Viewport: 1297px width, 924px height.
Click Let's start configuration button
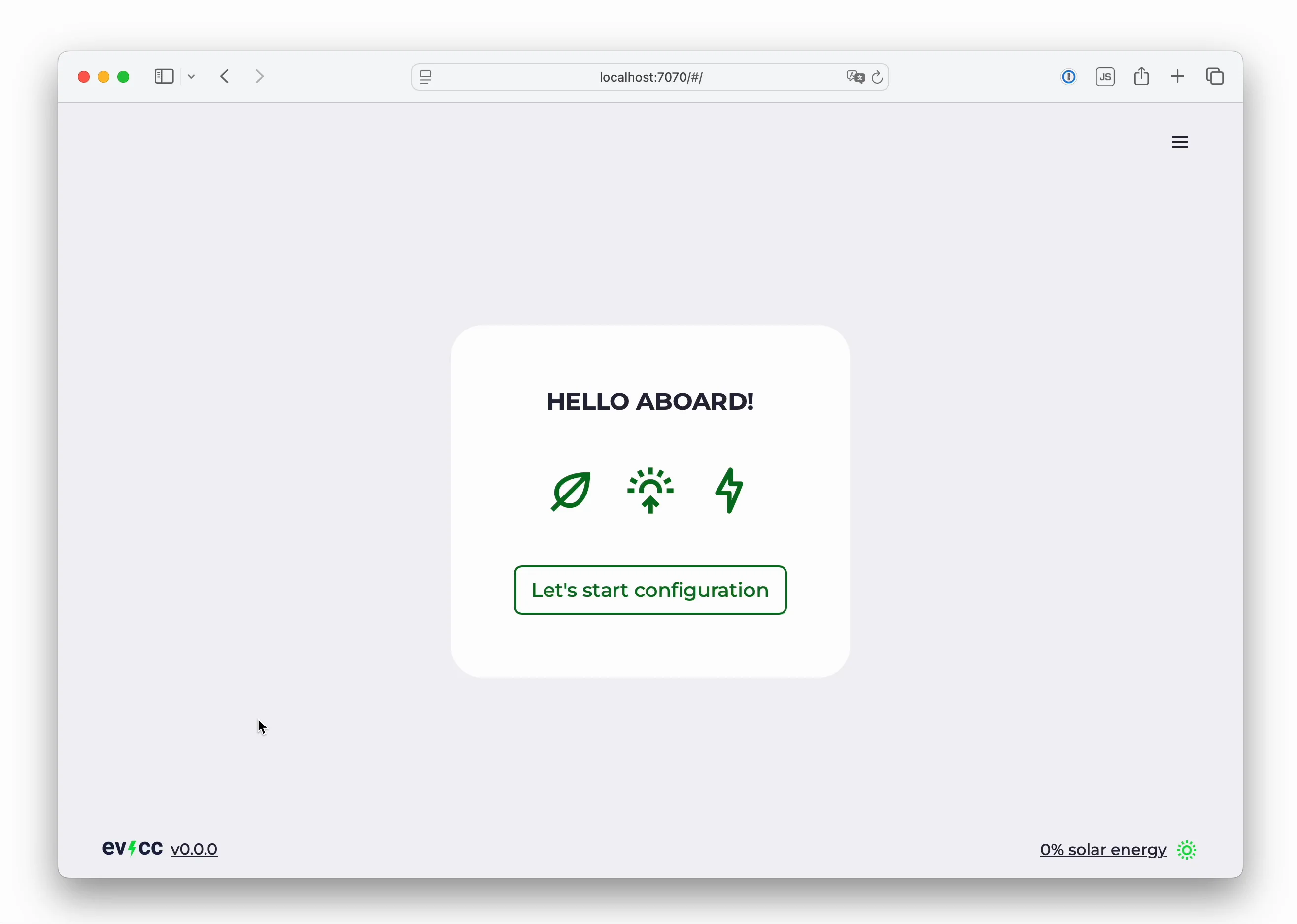(650, 590)
